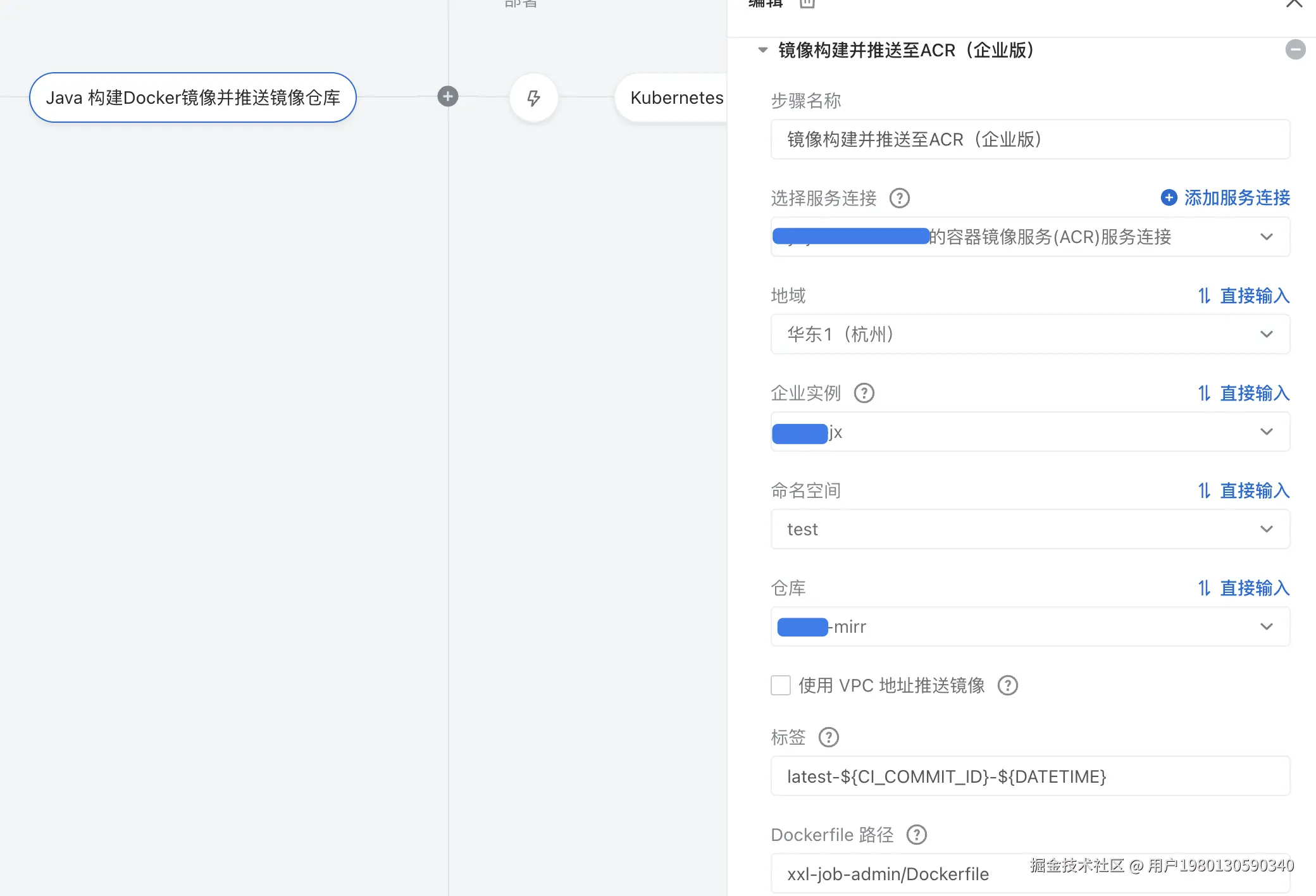The height and width of the screenshot is (896, 1316).
Task: Select the Kubernetes deployment node
Action: (x=676, y=97)
